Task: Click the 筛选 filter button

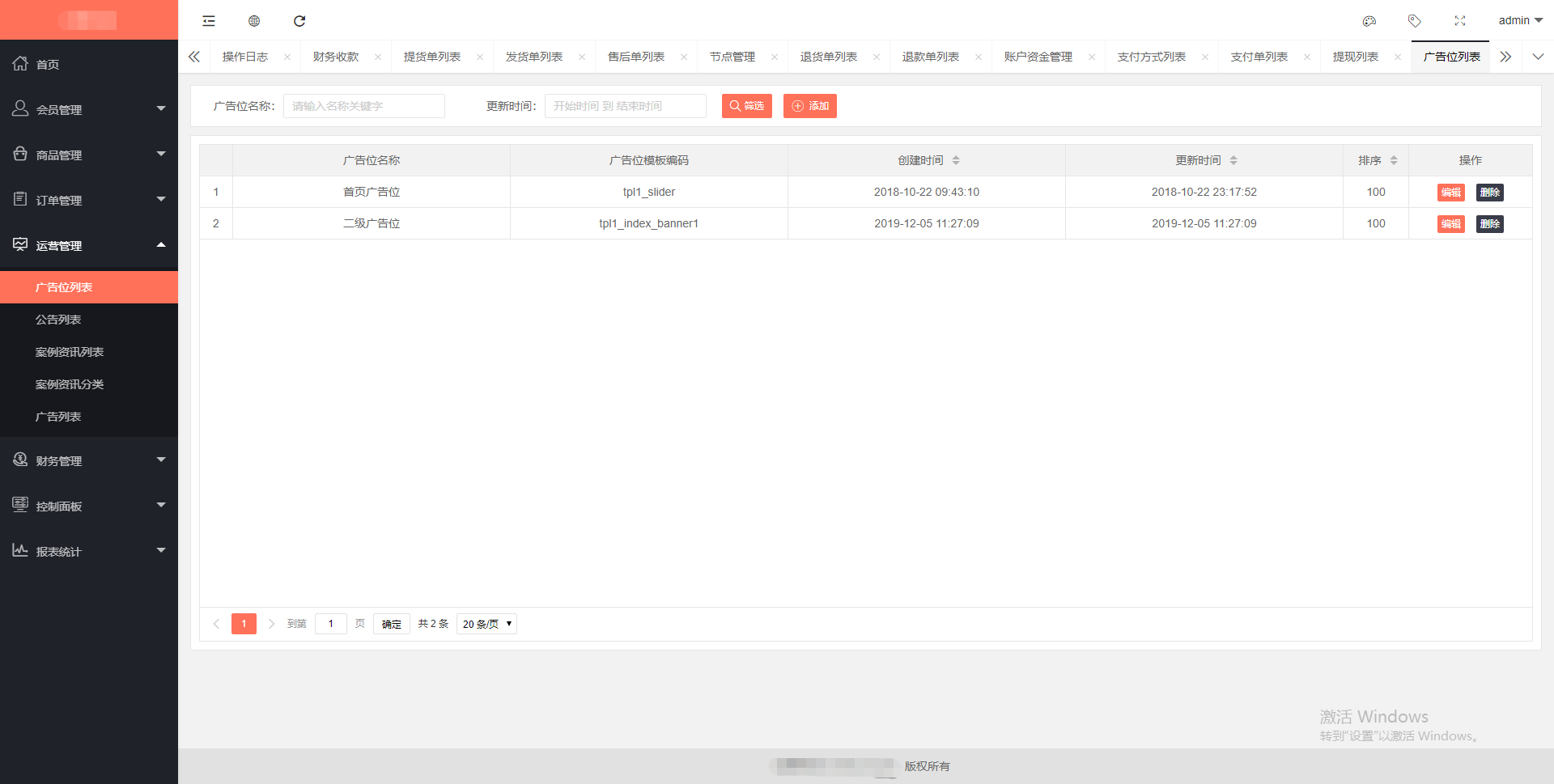Action: tap(747, 106)
